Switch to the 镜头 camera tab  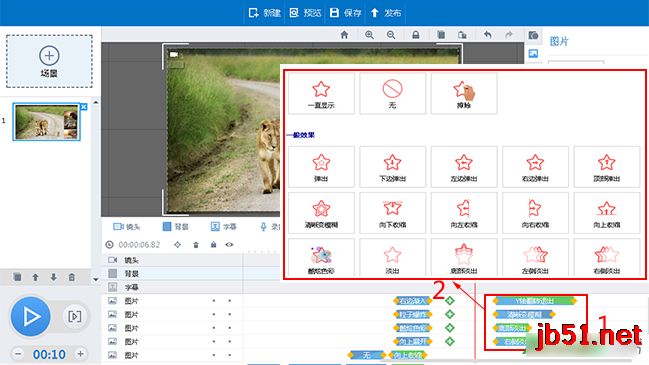point(127,227)
